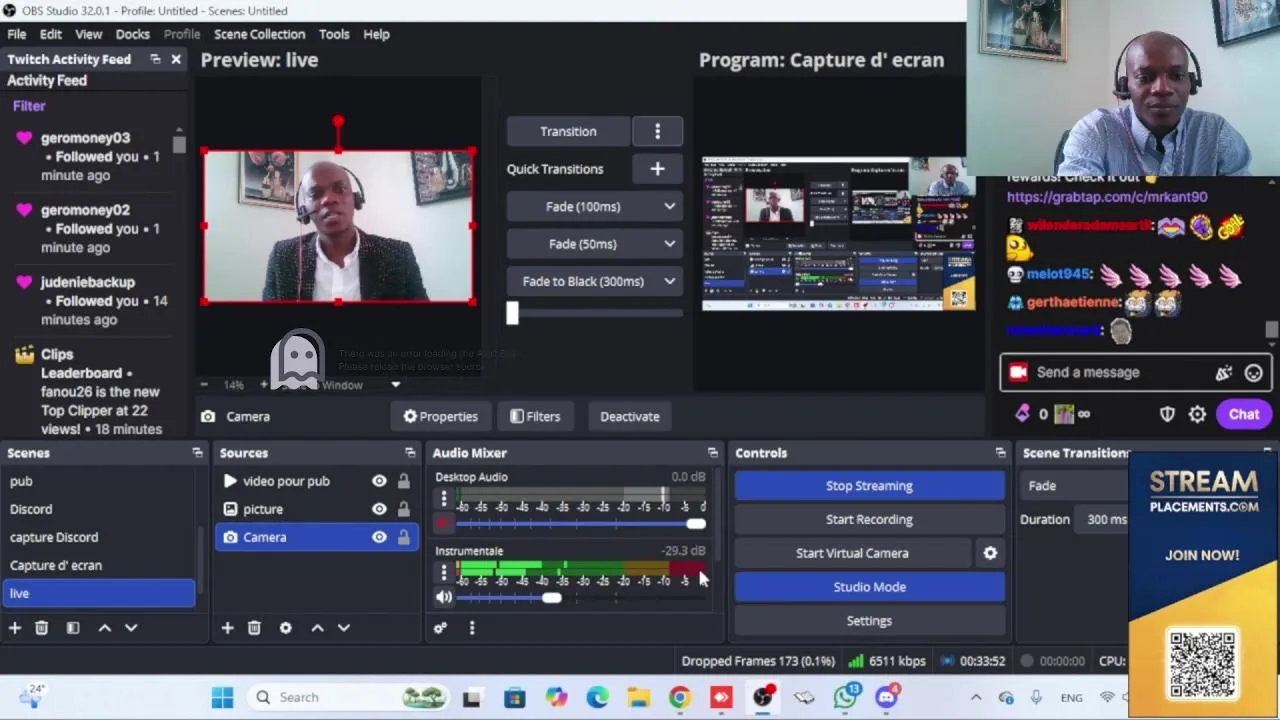The width and height of the screenshot is (1280, 720).
Task: Click Start Virtual Camera button
Action: click(x=852, y=553)
